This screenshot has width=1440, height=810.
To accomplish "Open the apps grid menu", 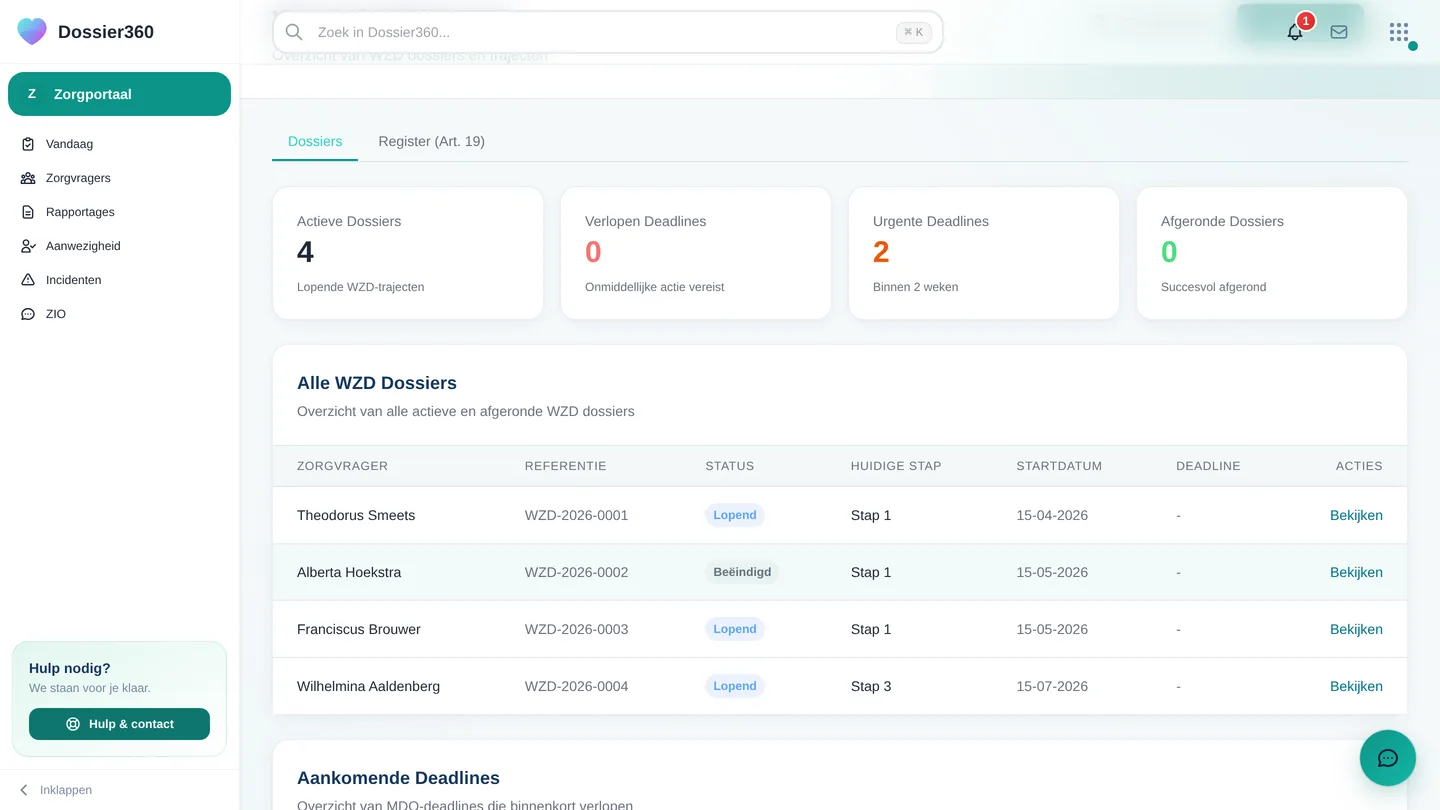I will pyautogui.click(x=1399, y=32).
